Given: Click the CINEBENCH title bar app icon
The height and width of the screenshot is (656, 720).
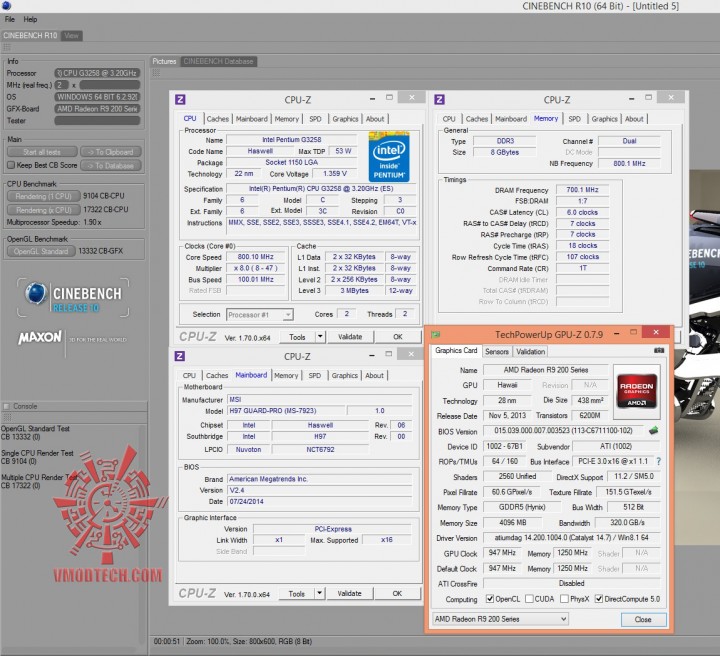Looking at the screenshot, I should pos(6,6).
